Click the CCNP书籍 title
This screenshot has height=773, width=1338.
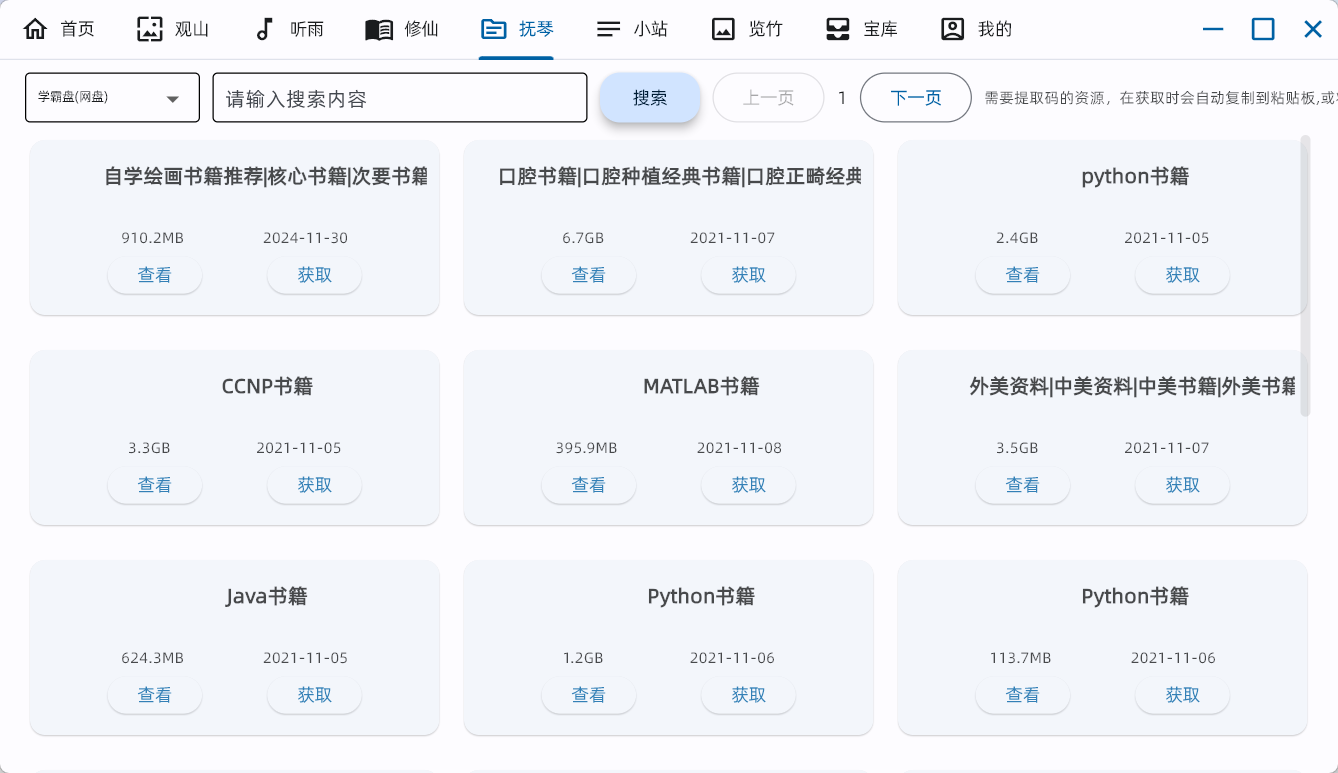coord(267,386)
